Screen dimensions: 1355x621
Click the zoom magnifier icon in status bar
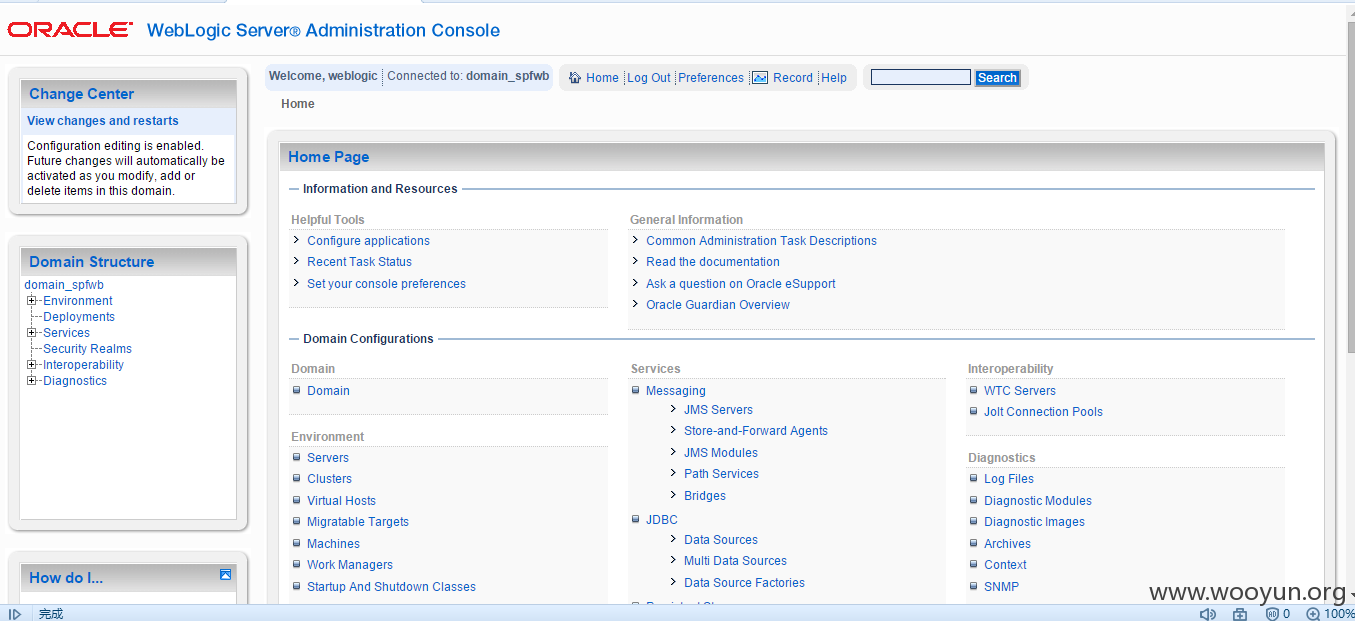1313,614
